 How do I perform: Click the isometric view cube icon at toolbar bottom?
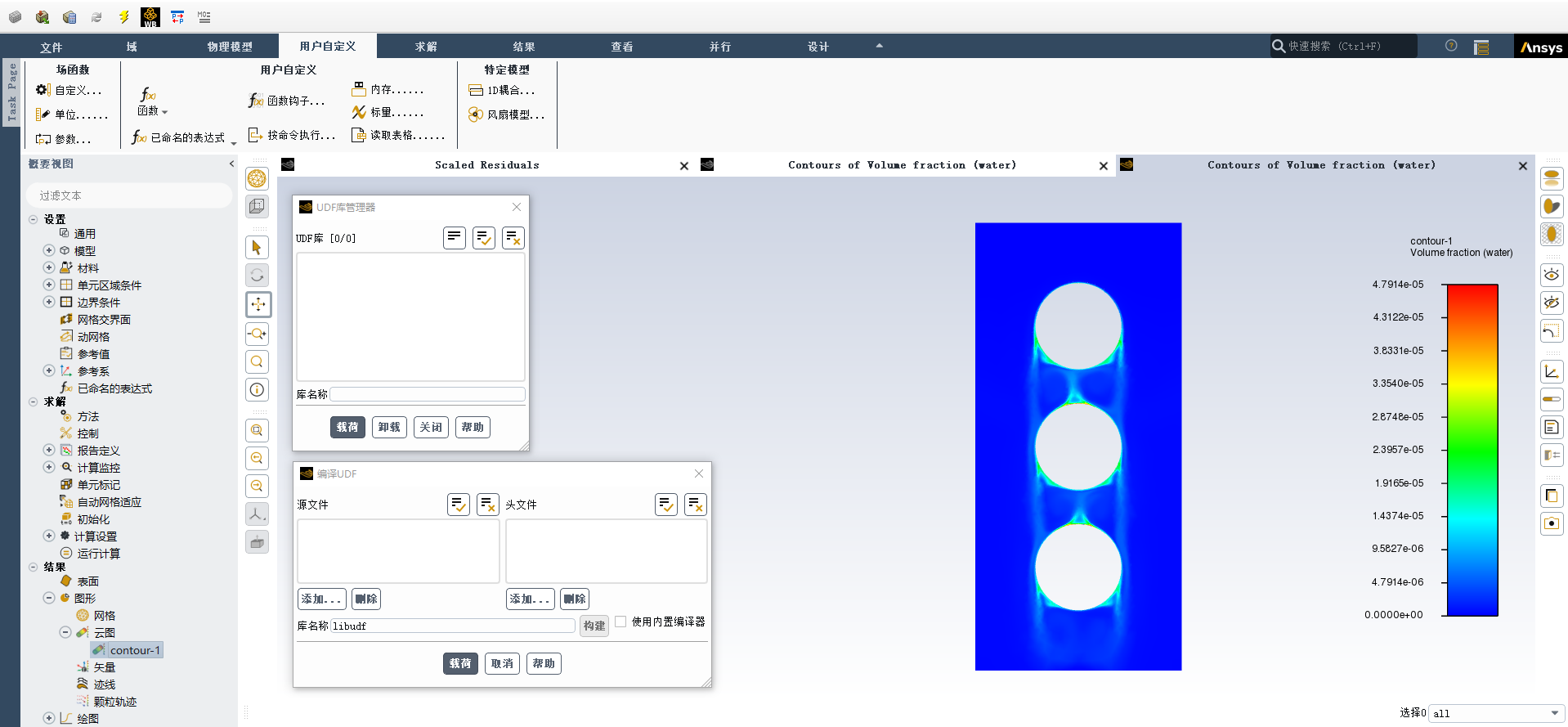(x=257, y=541)
